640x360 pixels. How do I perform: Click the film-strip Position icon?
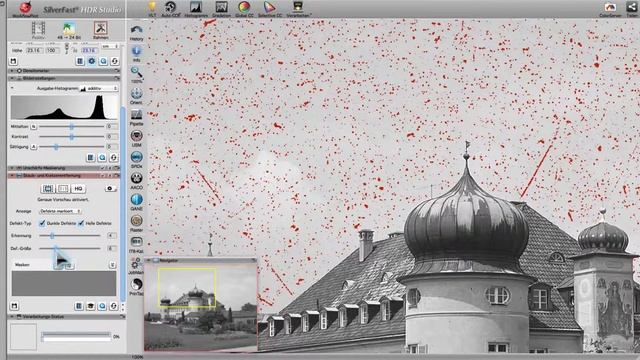[38, 29]
